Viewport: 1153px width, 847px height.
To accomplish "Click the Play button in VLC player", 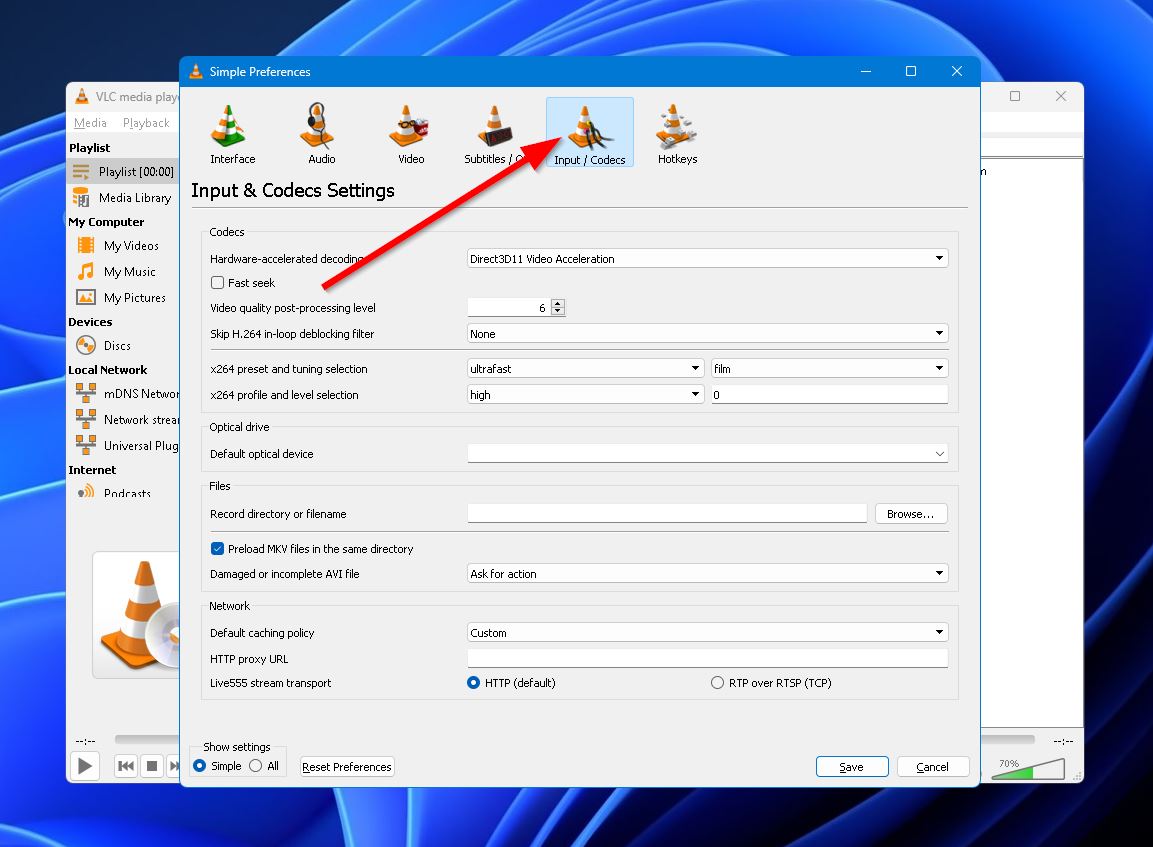I will 85,766.
